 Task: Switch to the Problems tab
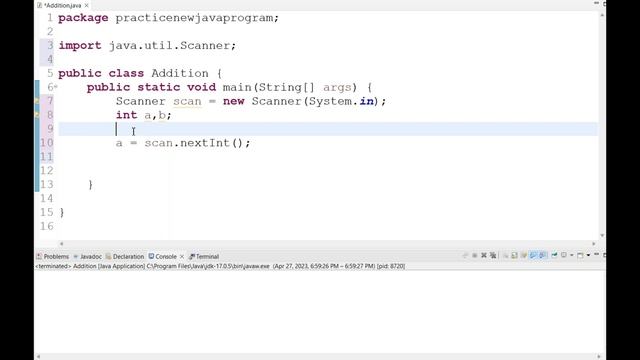(x=53, y=256)
